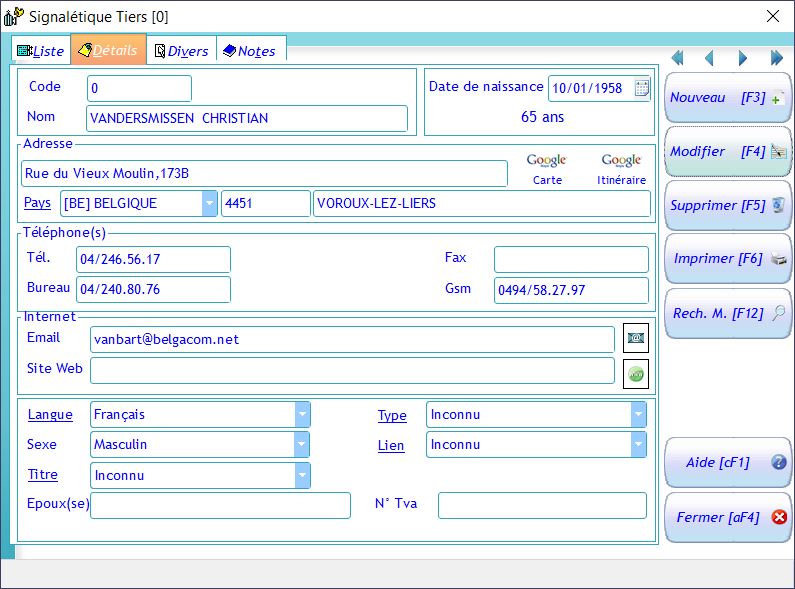Go to previous record arrow
795x589 pixels.
point(710,58)
